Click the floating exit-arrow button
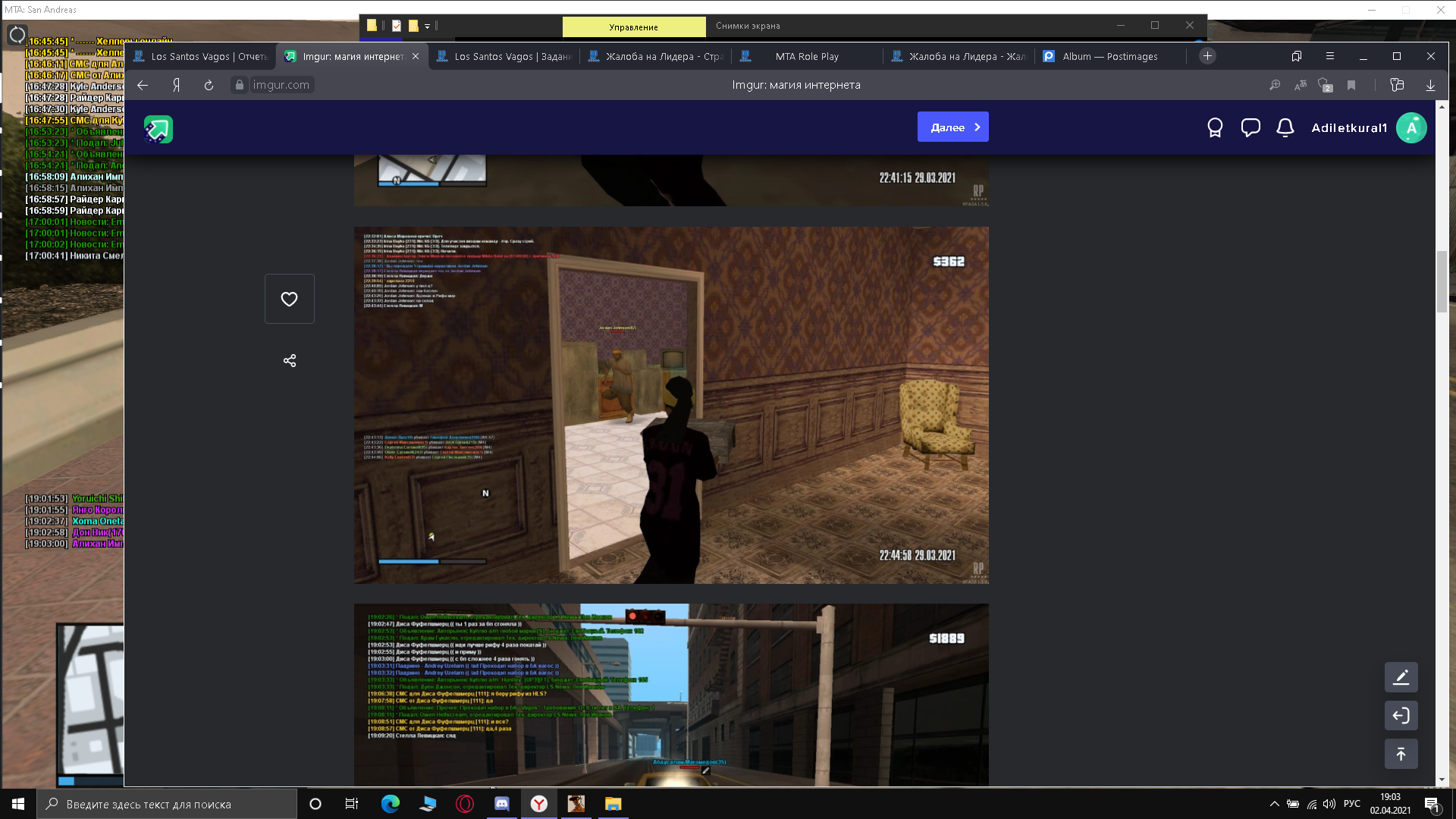 pos(1401,715)
